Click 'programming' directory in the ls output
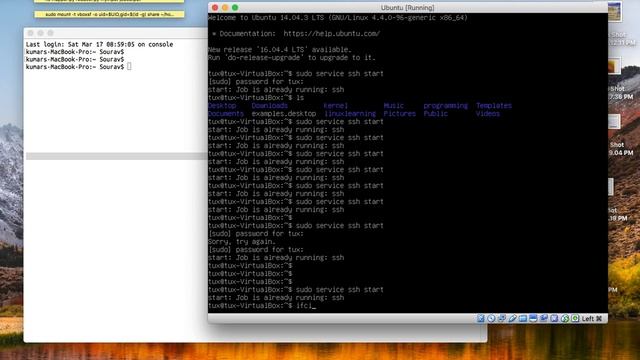Image resolution: width=640 pixels, height=360 pixels. (445, 105)
